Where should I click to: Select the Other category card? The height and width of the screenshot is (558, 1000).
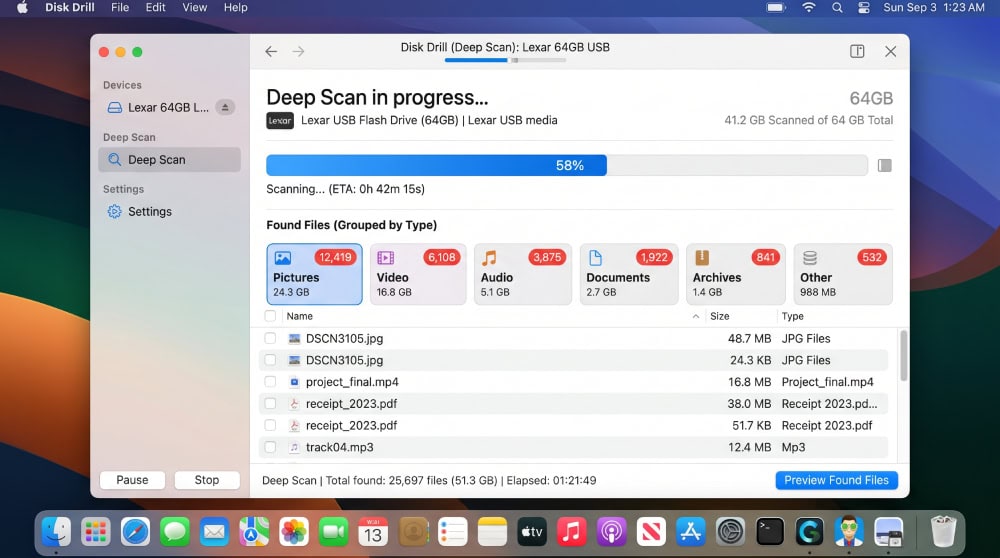pos(842,274)
